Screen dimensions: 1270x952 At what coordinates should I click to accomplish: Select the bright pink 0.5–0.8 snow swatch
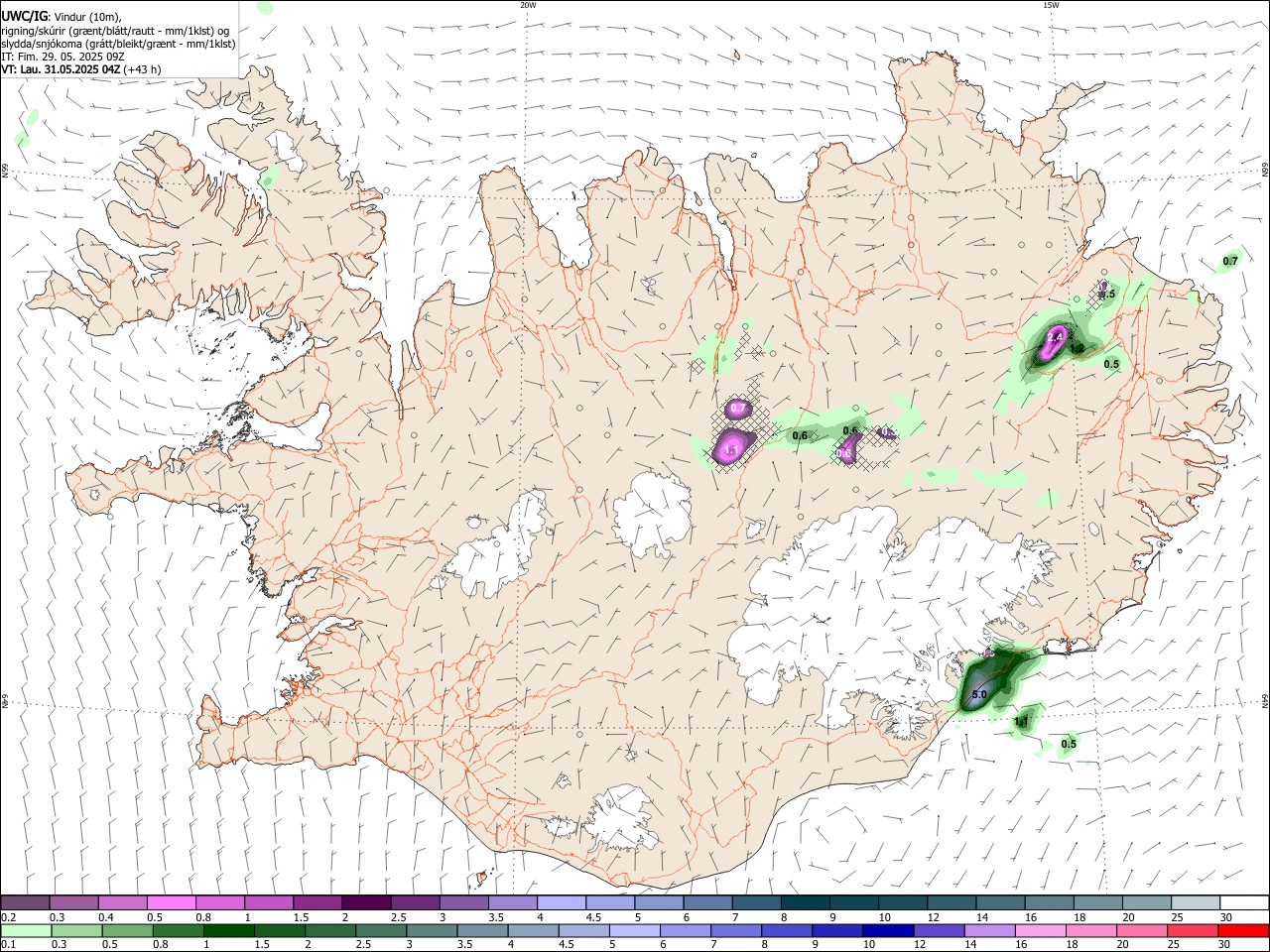(171, 902)
